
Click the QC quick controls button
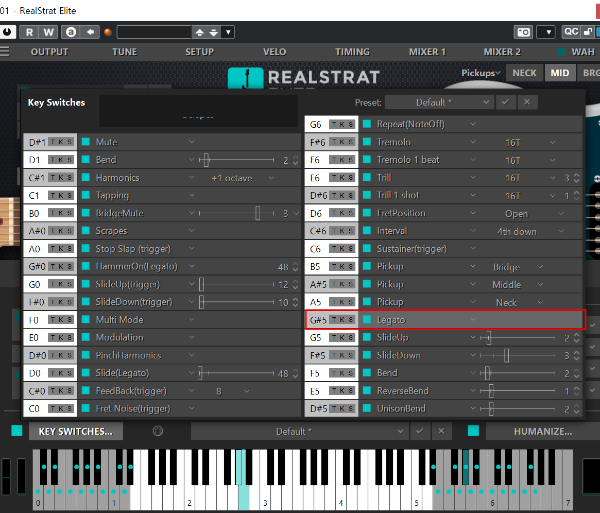[x=571, y=32]
